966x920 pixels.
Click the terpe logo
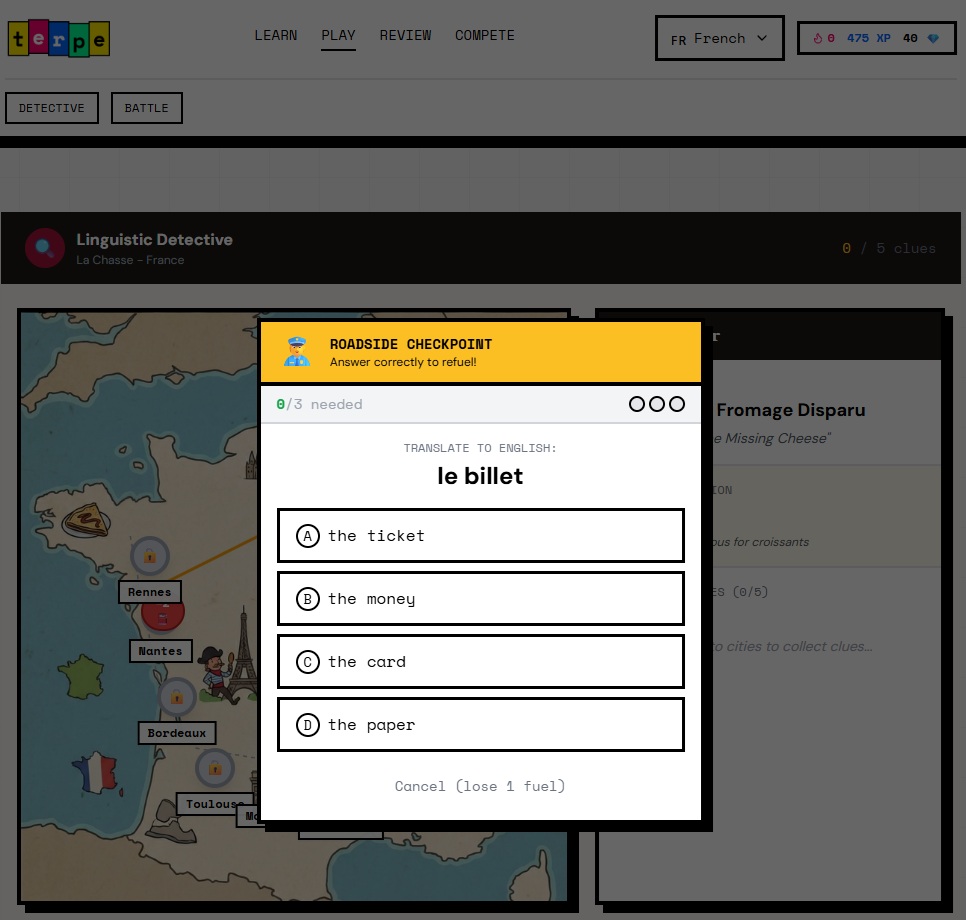pos(58,39)
